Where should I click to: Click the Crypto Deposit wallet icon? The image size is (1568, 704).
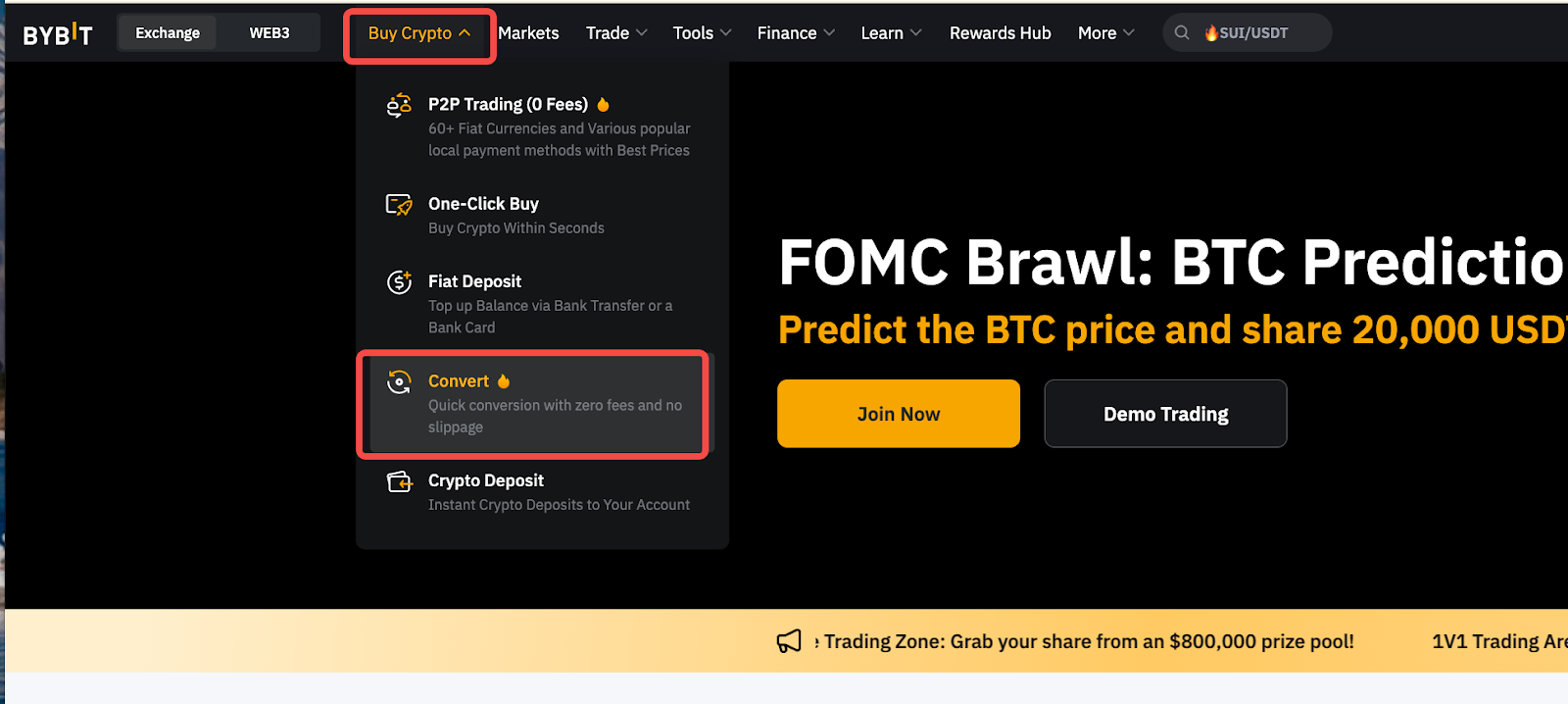pyautogui.click(x=399, y=481)
